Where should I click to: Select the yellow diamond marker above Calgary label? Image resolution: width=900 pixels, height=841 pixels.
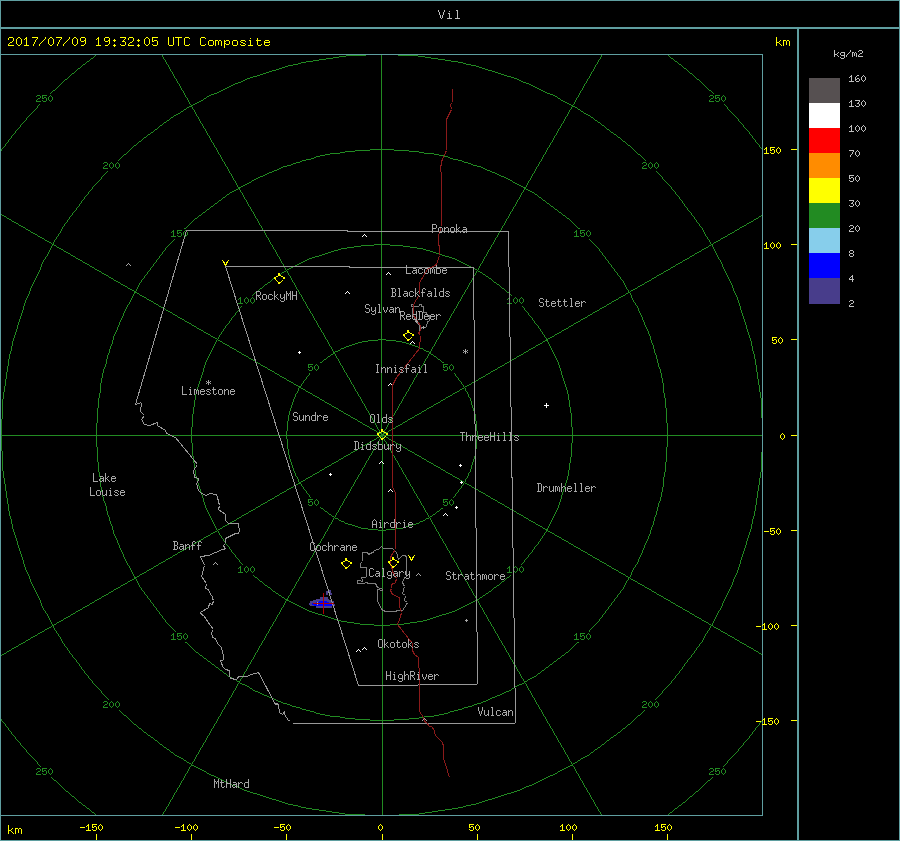[x=394, y=562]
